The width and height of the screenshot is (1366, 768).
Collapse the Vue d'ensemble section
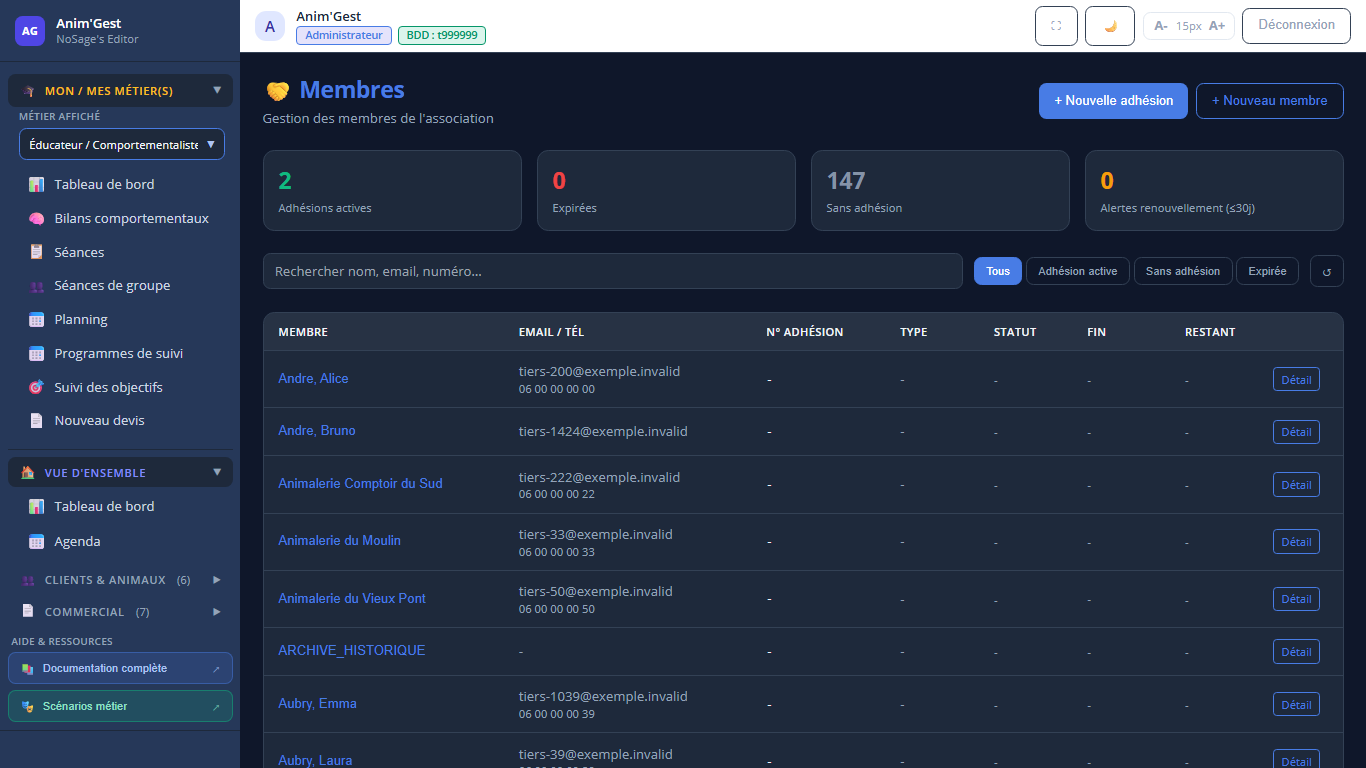click(x=120, y=473)
